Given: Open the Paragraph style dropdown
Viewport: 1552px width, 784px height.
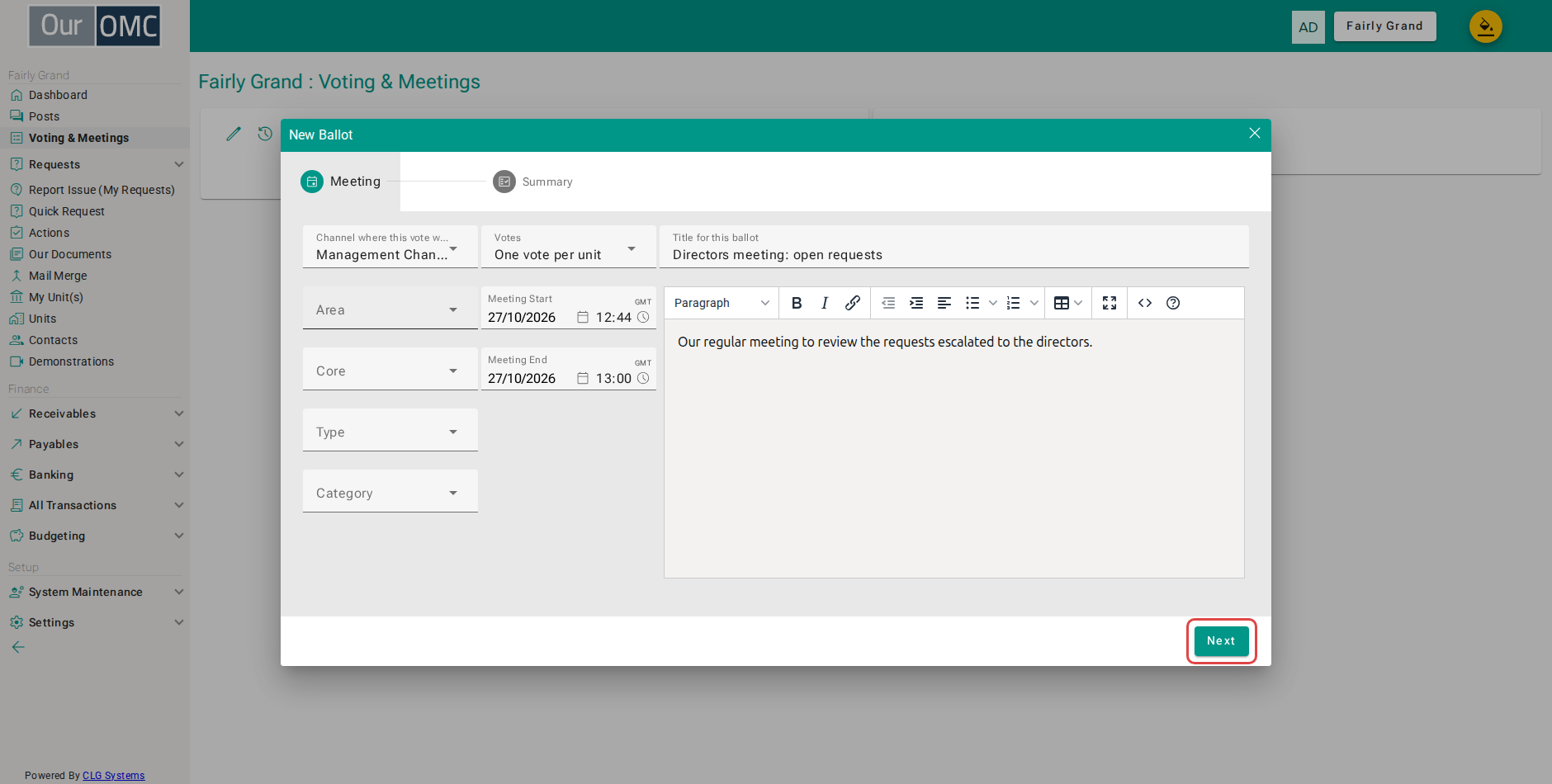Looking at the screenshot, I should [722, 303].
